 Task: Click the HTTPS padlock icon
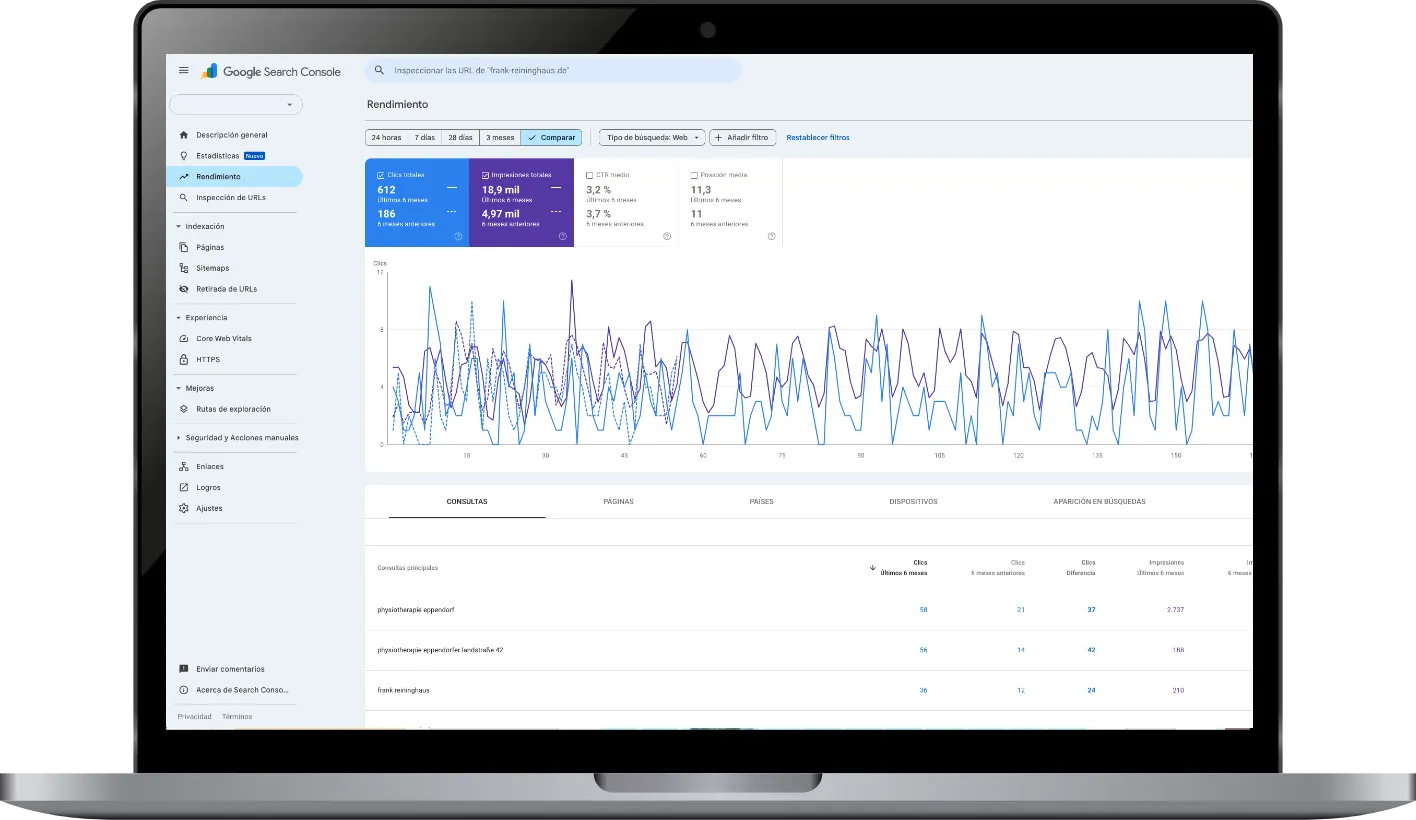tap(183, 360)
